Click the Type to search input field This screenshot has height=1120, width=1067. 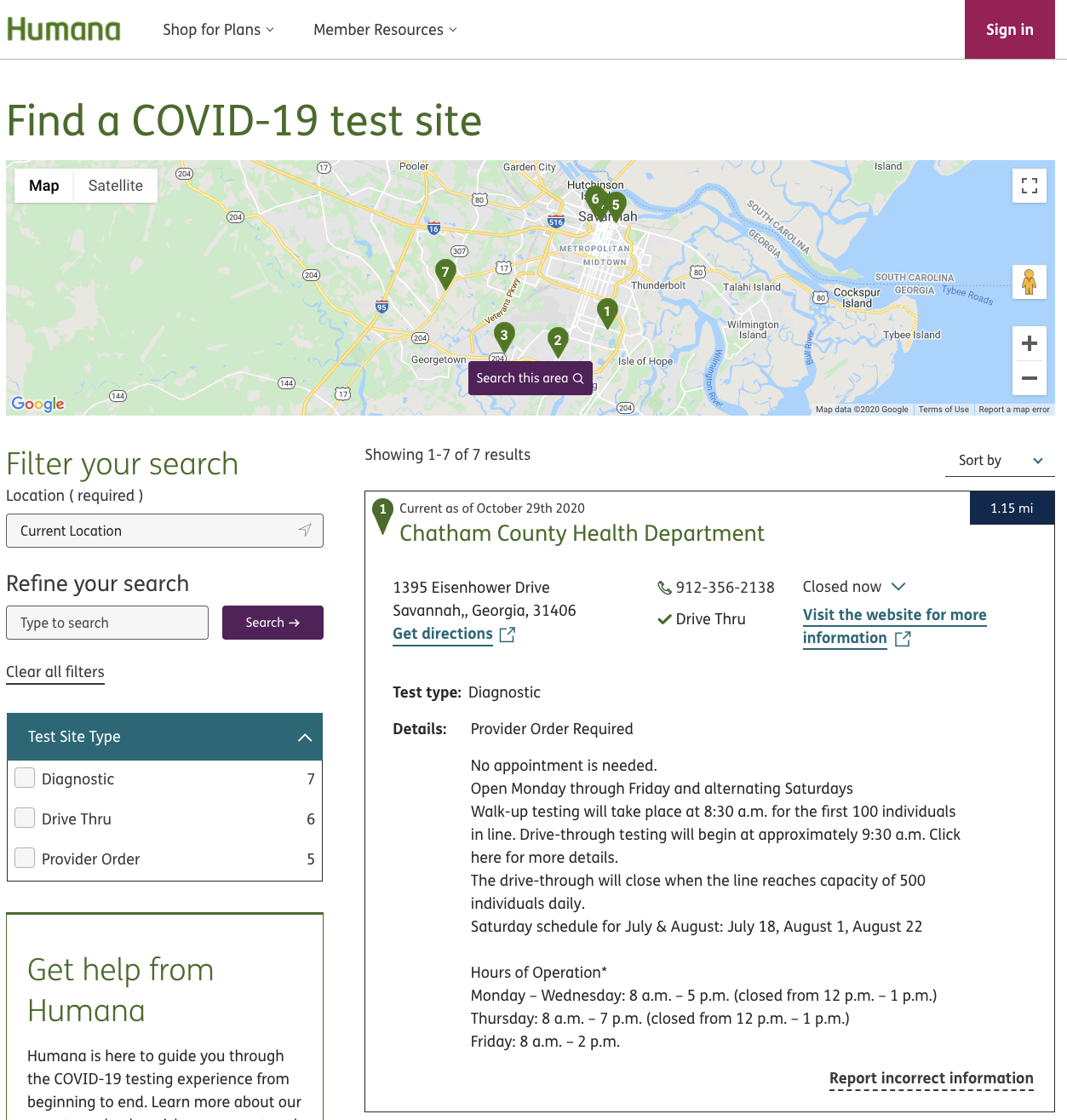[107, 623]
